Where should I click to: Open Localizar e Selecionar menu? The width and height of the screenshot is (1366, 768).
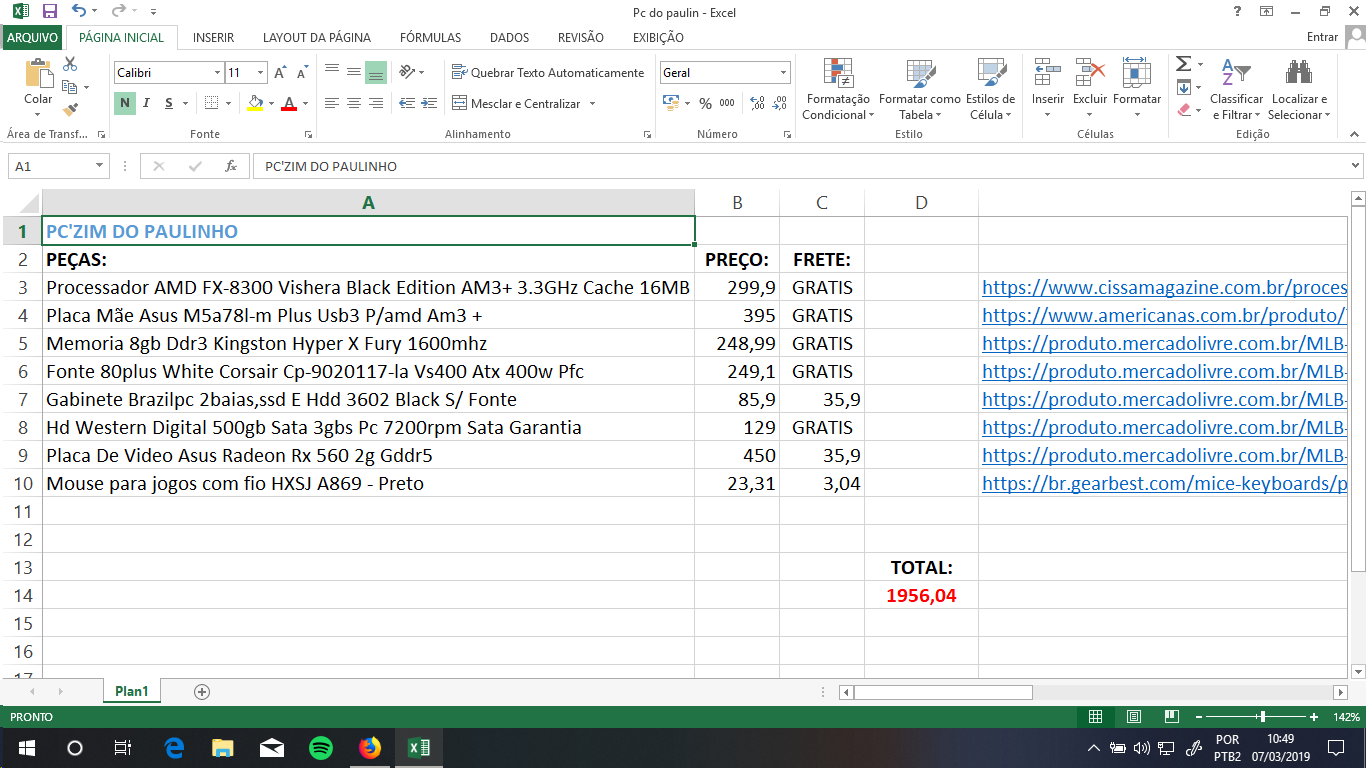[1299, 89]
